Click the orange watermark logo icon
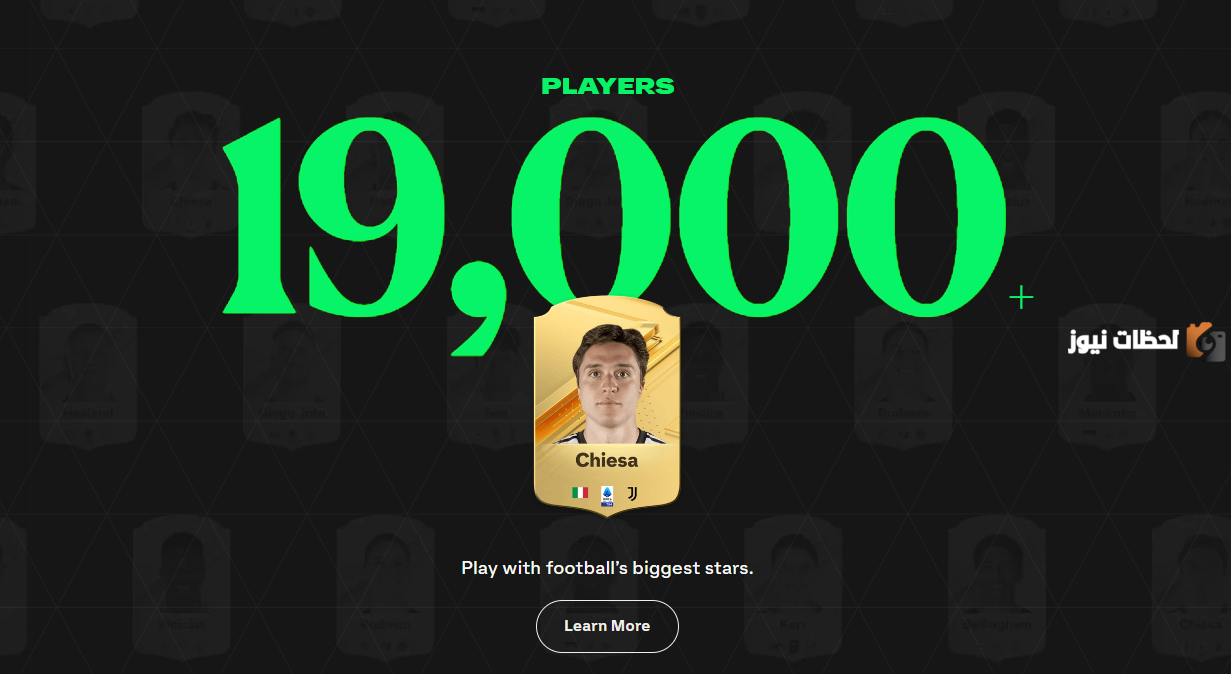This screenshot has height=674, width=1231. 1205,341
